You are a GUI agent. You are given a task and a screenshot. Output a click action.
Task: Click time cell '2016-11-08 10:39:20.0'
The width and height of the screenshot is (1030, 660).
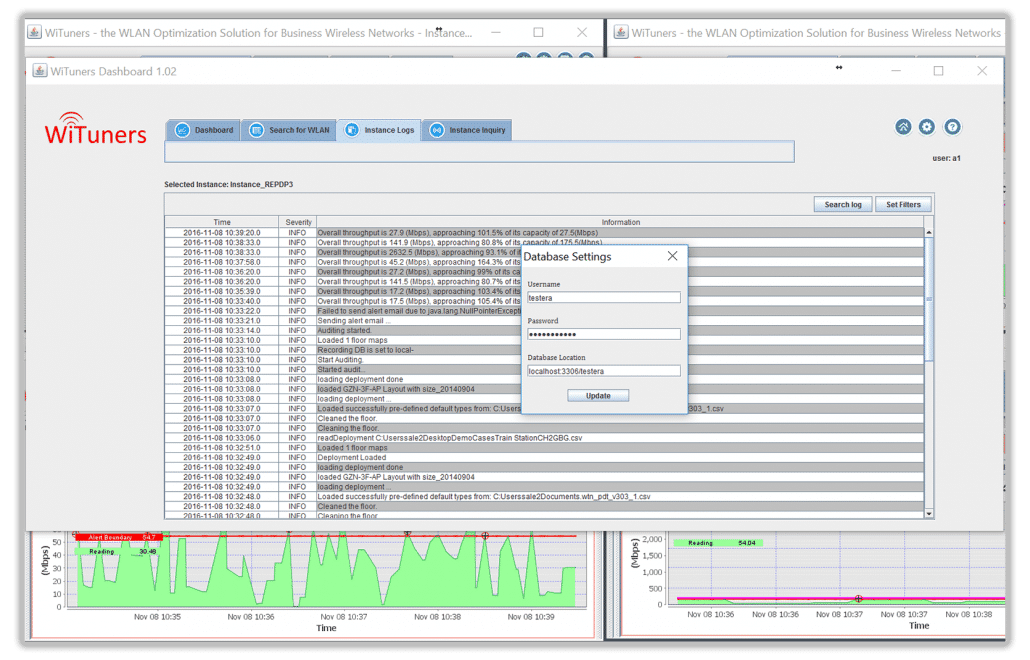coord(221,232)
